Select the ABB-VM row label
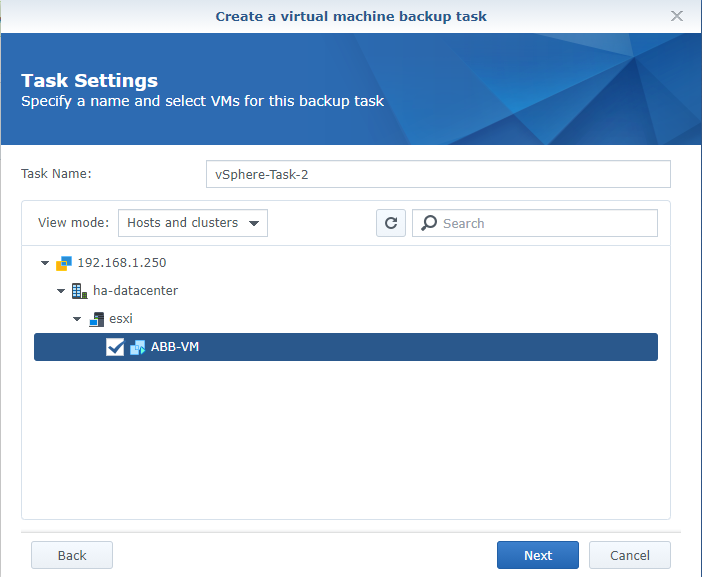 [x=176, y=347]
